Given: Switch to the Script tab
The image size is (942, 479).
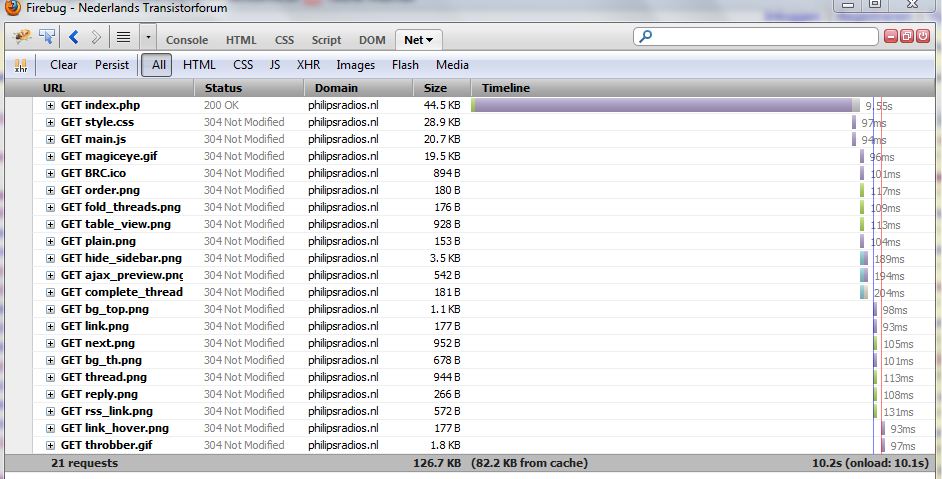Looking at the screenshot, I should coord(326,40).
